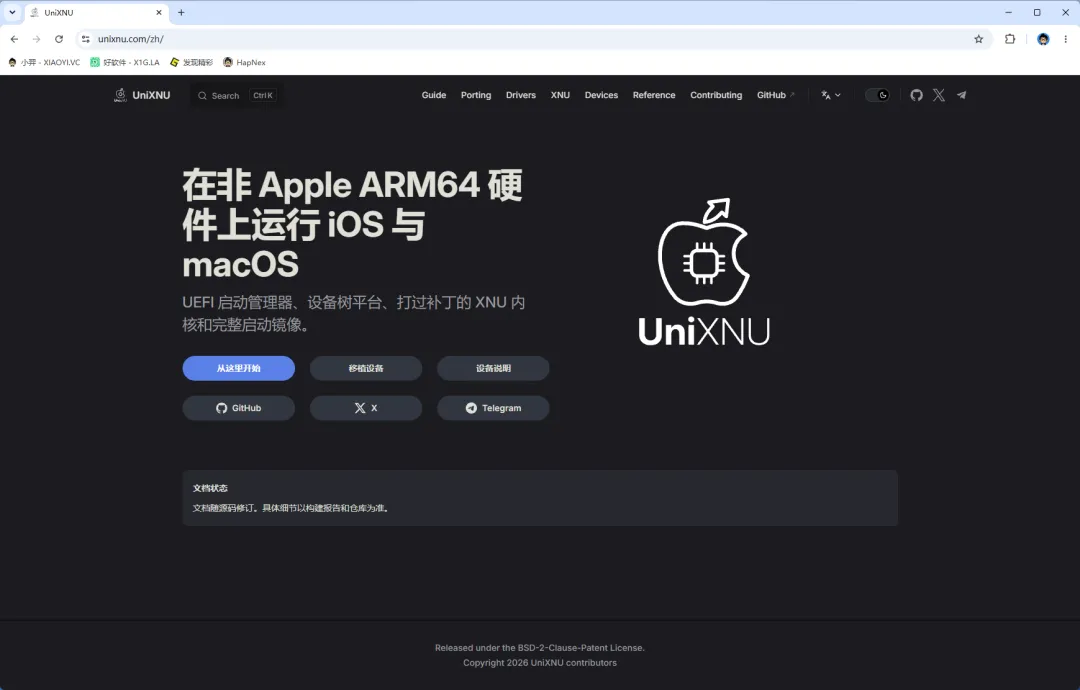Screen dimensions: 1080x690
Task: Click the Telegram hero button
Action: [x=493, y=408]
